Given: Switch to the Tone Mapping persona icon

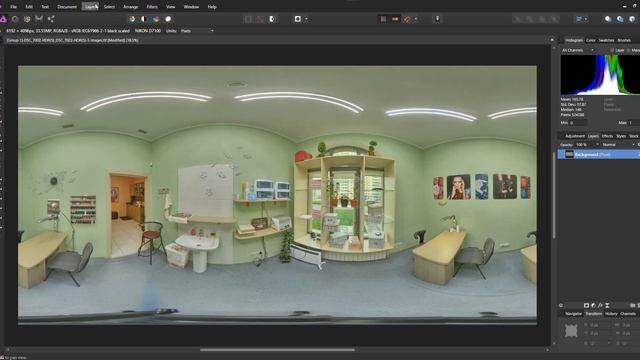Looking at the screenshot, I should [x=39, y=19].
